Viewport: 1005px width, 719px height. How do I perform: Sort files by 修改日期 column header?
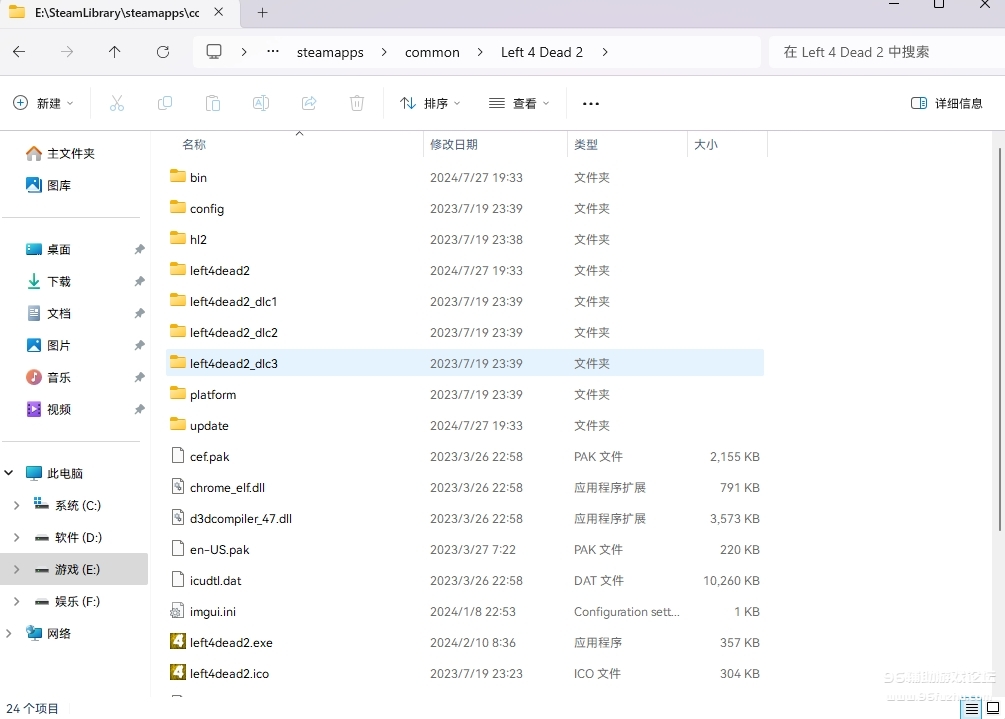coord(454,145)
